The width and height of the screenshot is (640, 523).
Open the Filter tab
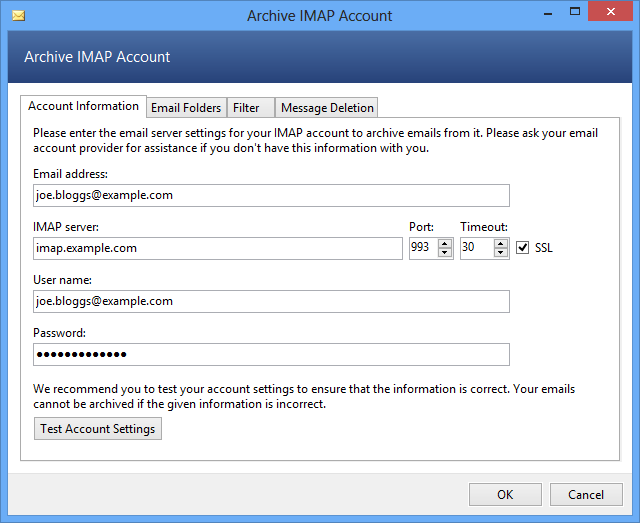[246, 108]
